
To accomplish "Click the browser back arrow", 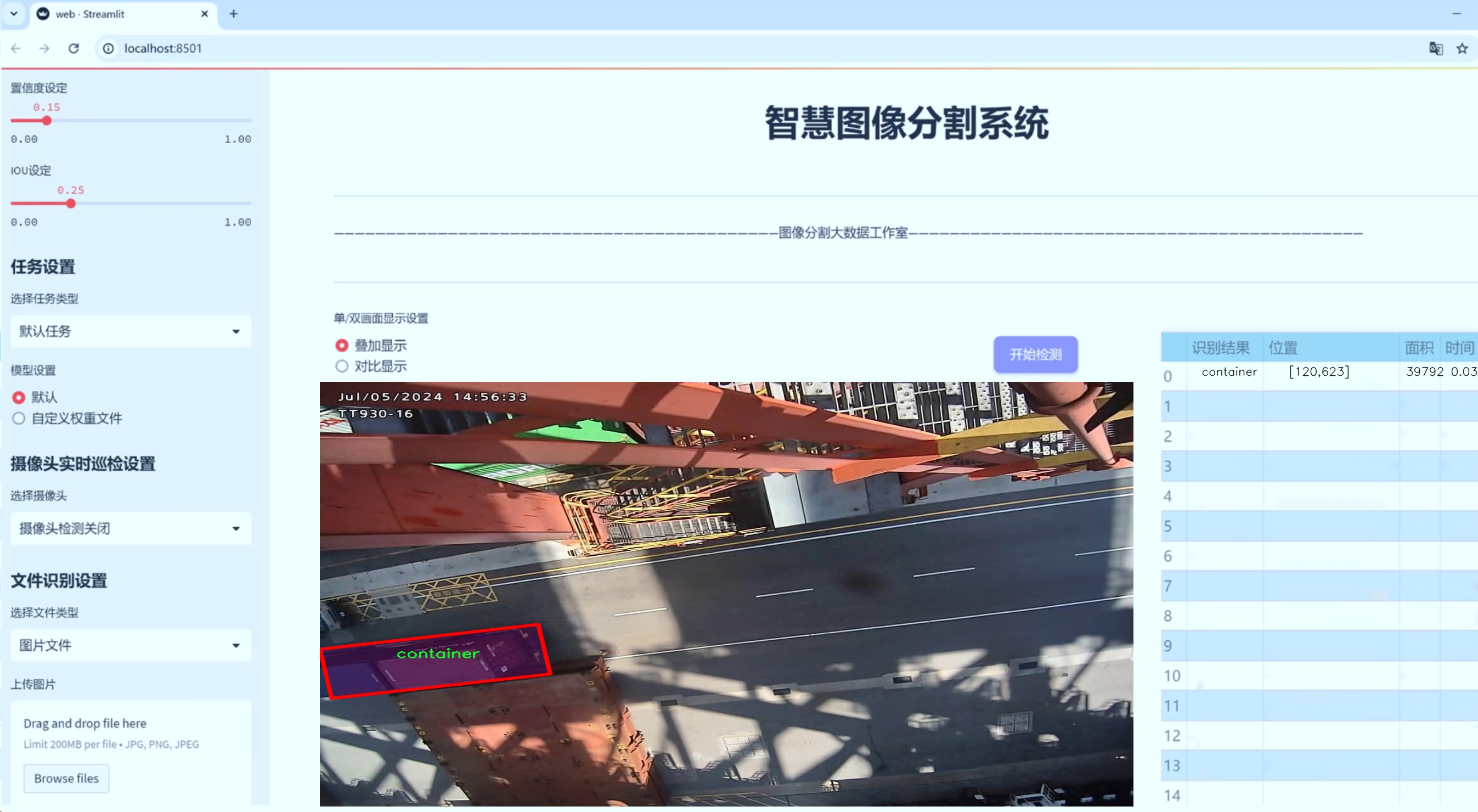I will pos(16,48).
